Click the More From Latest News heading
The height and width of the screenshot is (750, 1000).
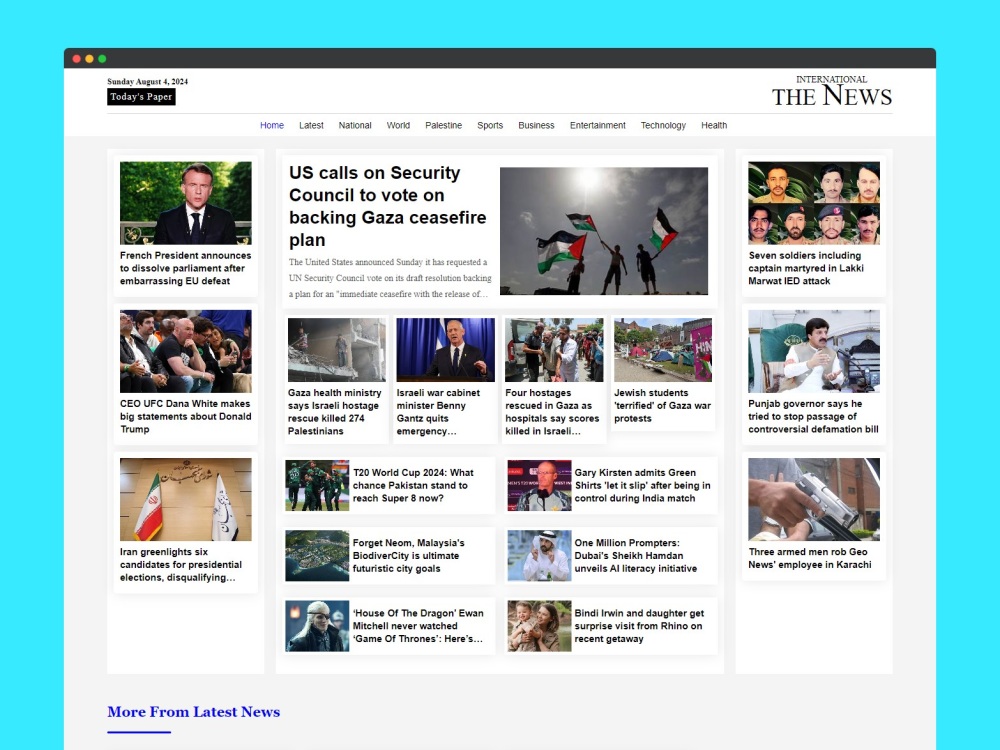[194, 712]
